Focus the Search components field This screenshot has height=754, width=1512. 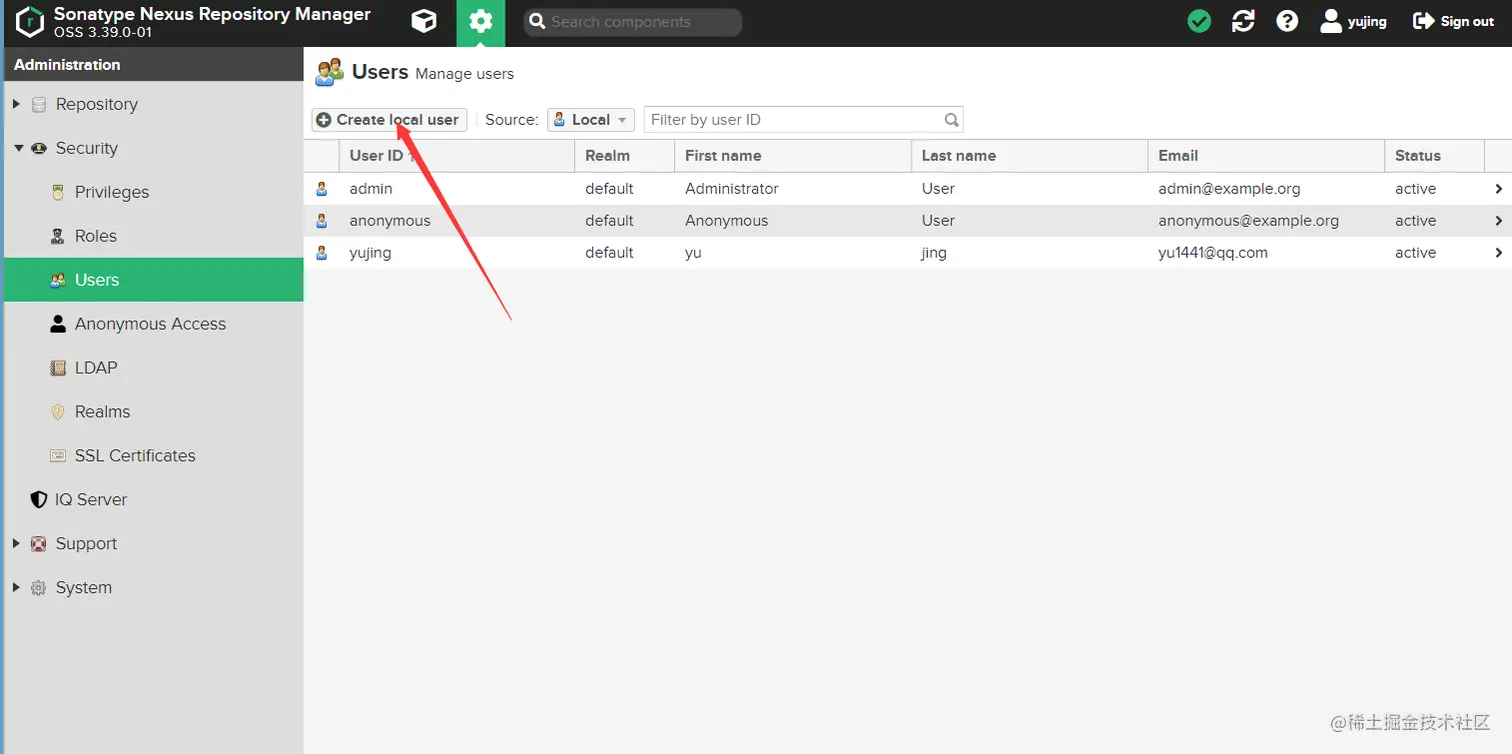pyautogui.click(x=633, y=22)
